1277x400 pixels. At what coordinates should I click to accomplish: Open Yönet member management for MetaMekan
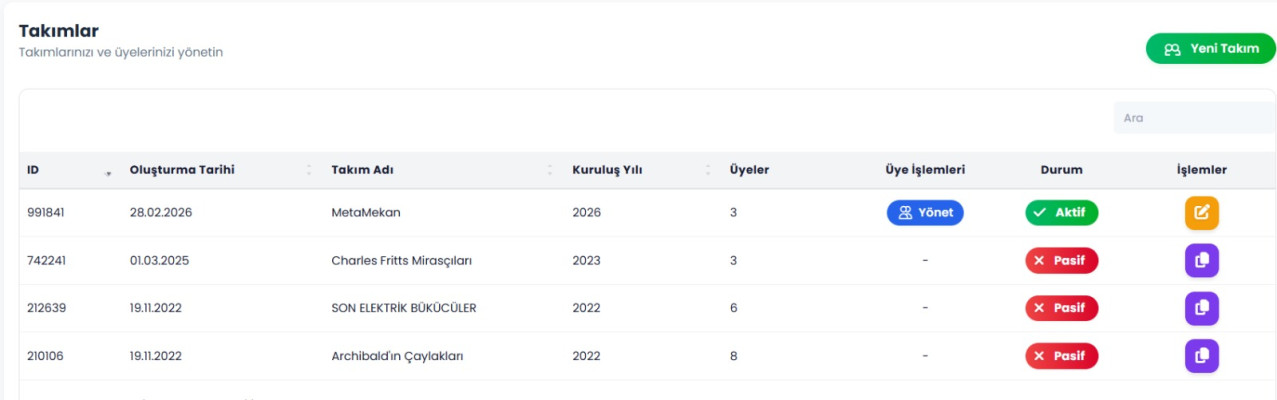click(x=925, y=213)
